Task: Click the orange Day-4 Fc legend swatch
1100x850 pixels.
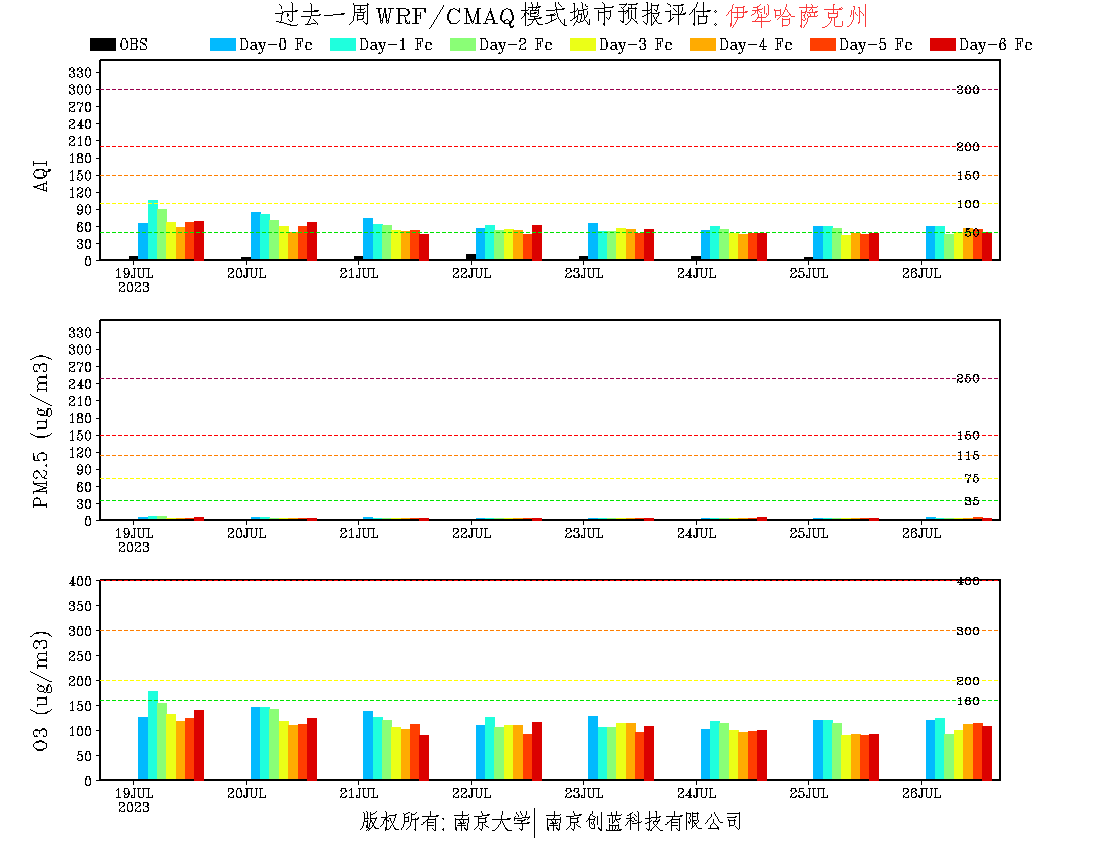Action: point(702,44)
